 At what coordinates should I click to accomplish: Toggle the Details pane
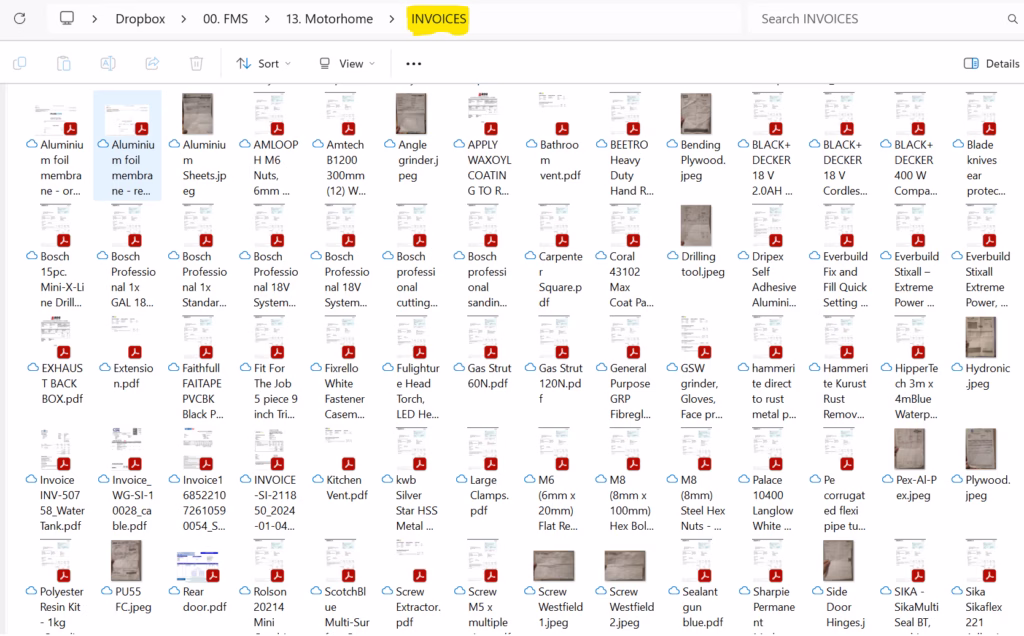click(x=991, y=63)
